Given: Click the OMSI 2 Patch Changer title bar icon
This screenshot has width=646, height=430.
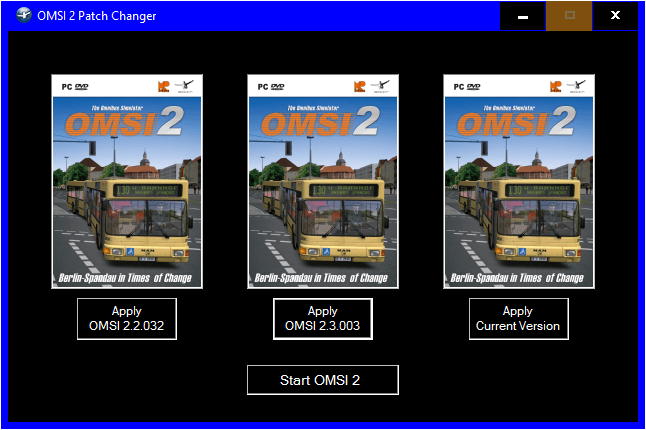Looking at the screenshot, I should point(23,15).
